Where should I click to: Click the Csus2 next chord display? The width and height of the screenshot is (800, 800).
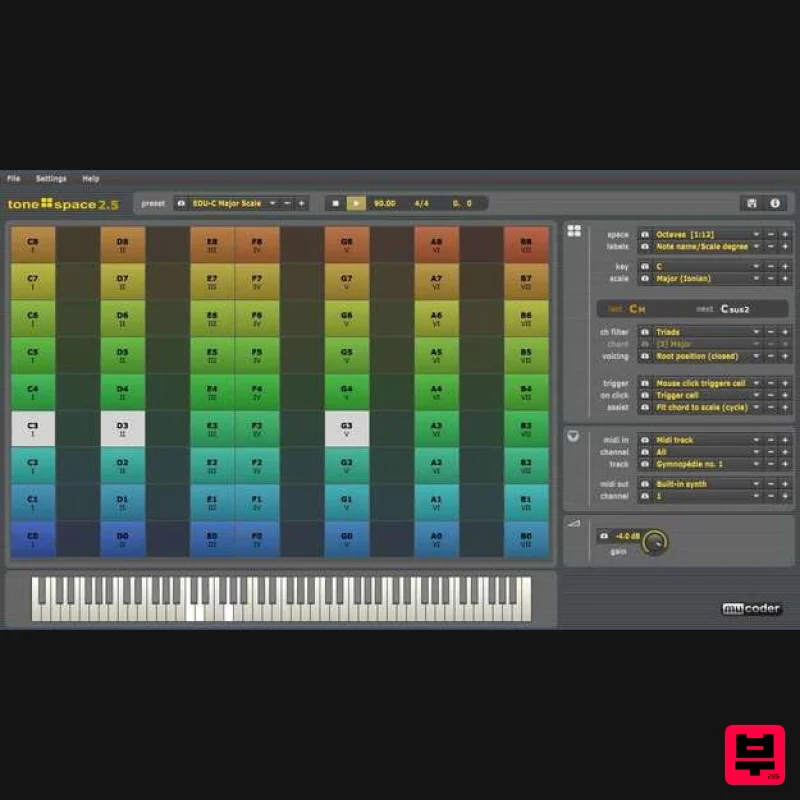735,309
